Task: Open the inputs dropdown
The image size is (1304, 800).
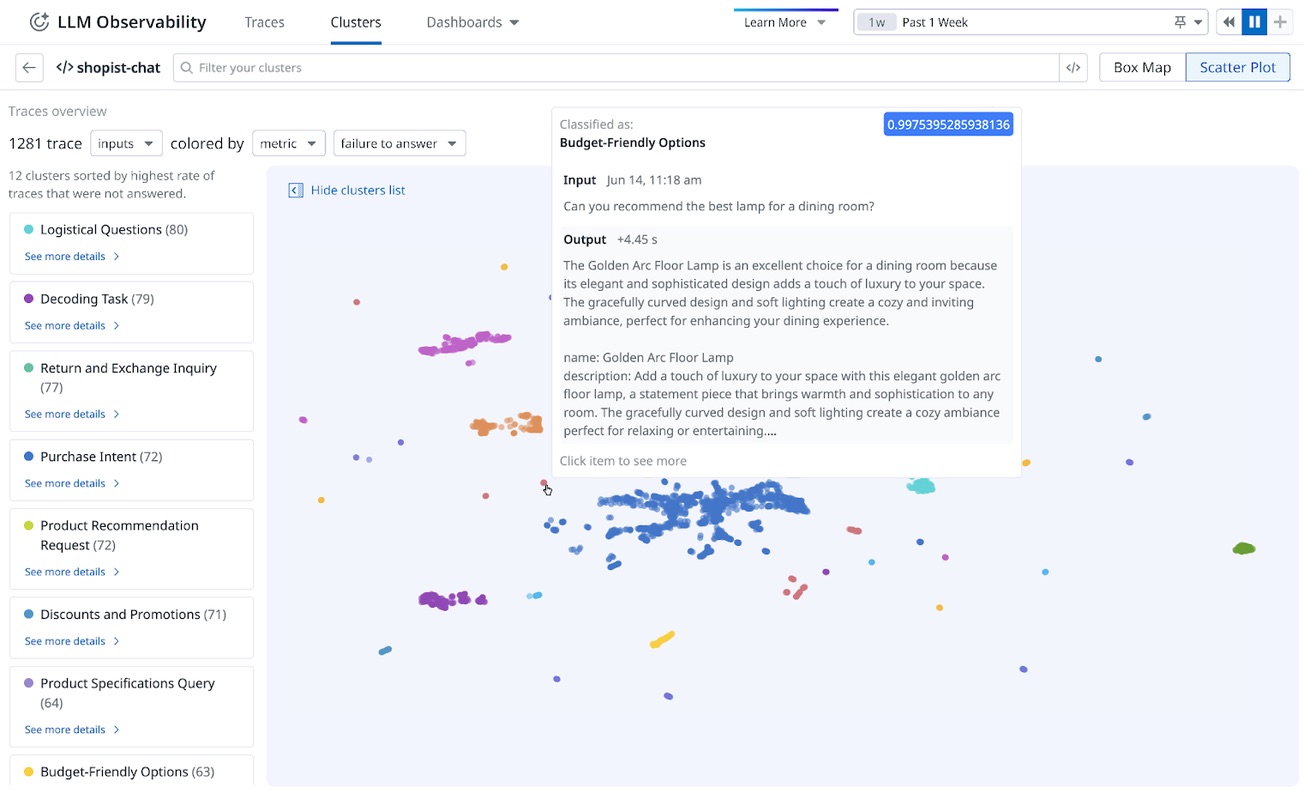Action: click(126, 144)
